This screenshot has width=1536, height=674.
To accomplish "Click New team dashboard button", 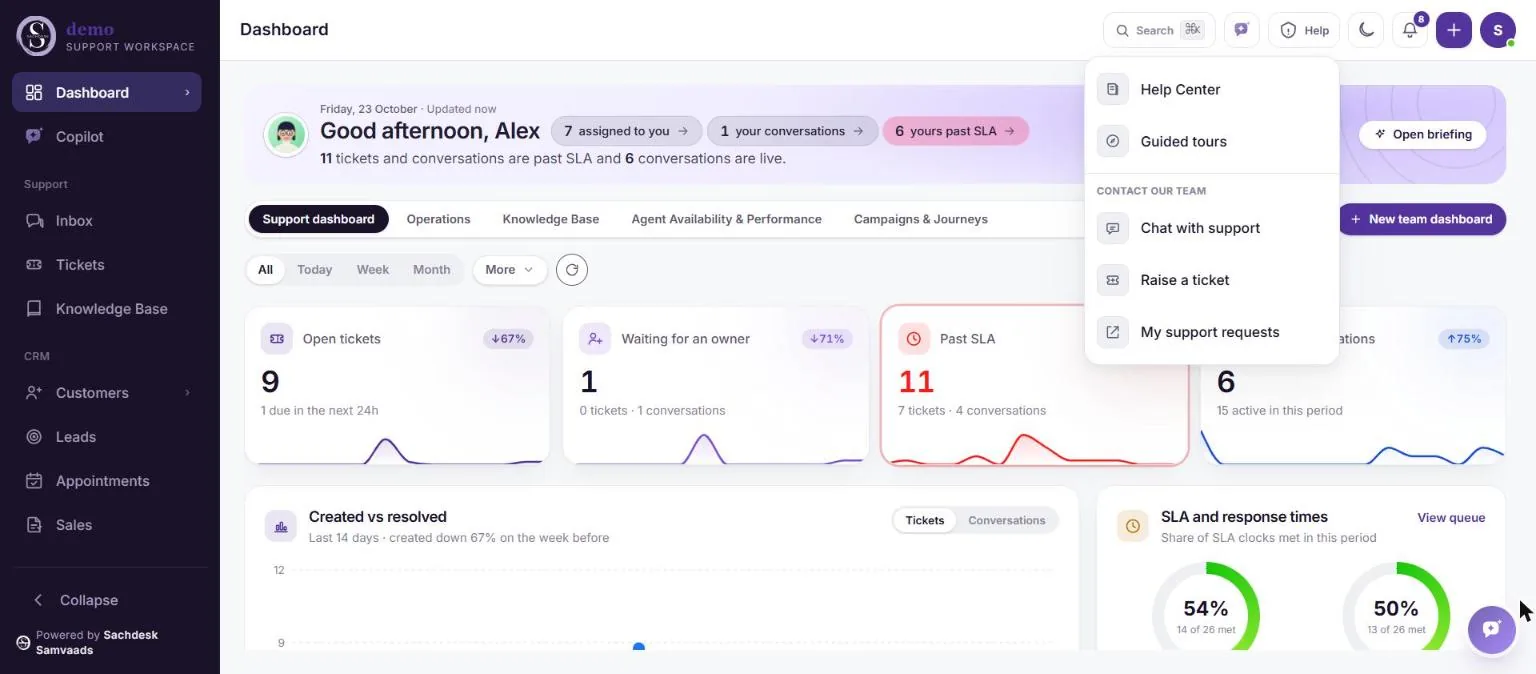I will pos(1422,219).
